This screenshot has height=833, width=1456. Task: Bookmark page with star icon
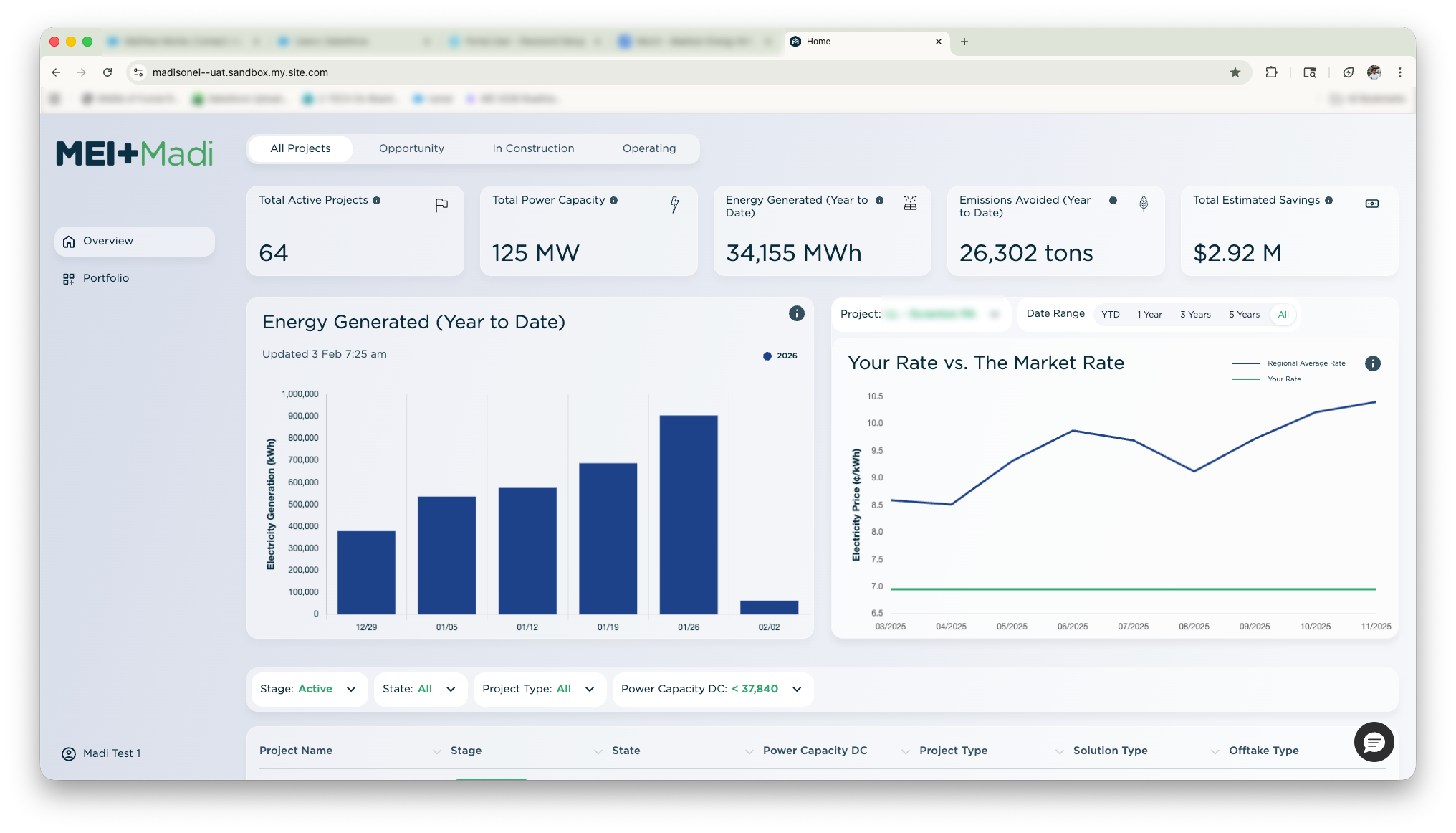[x=1235, y=72]
